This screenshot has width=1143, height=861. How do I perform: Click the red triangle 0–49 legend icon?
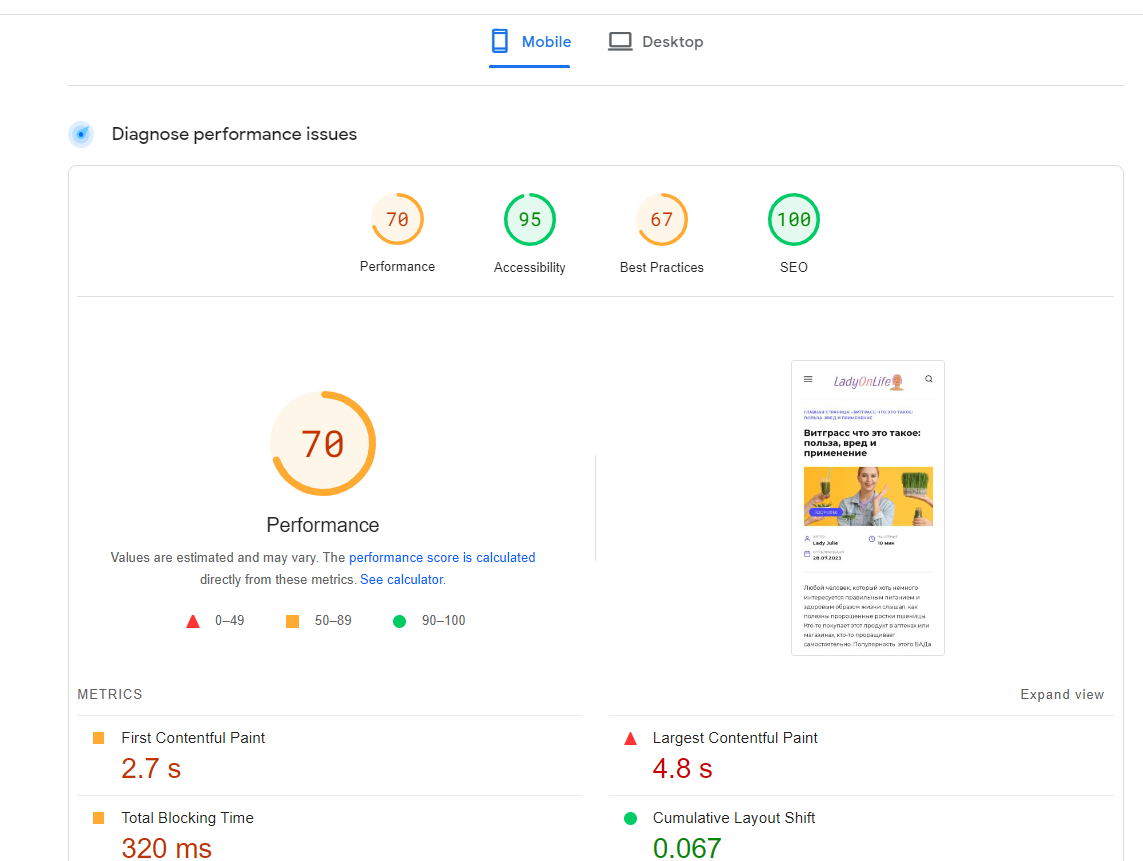(x=193, y=621)
